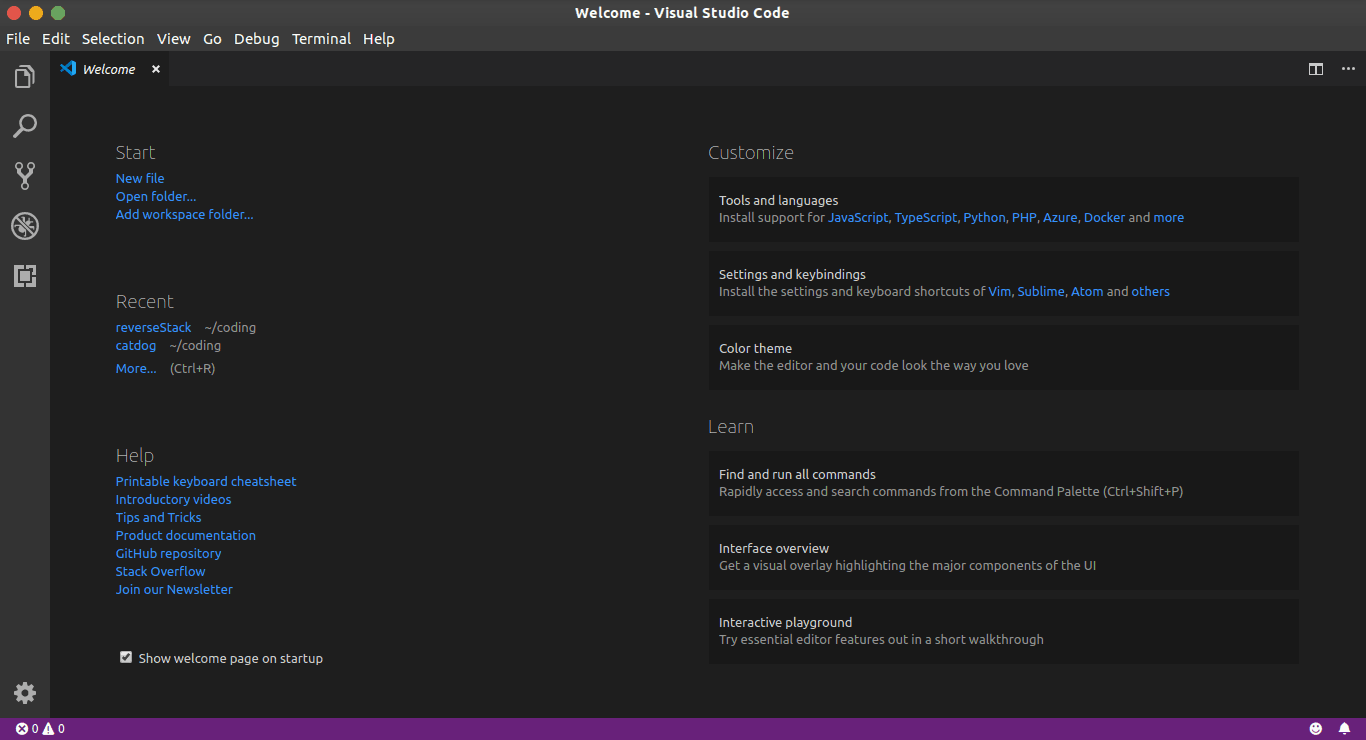Screen dimensions: 1366x740
Task: Open recent reverseStack project
Action: (153, 327)
